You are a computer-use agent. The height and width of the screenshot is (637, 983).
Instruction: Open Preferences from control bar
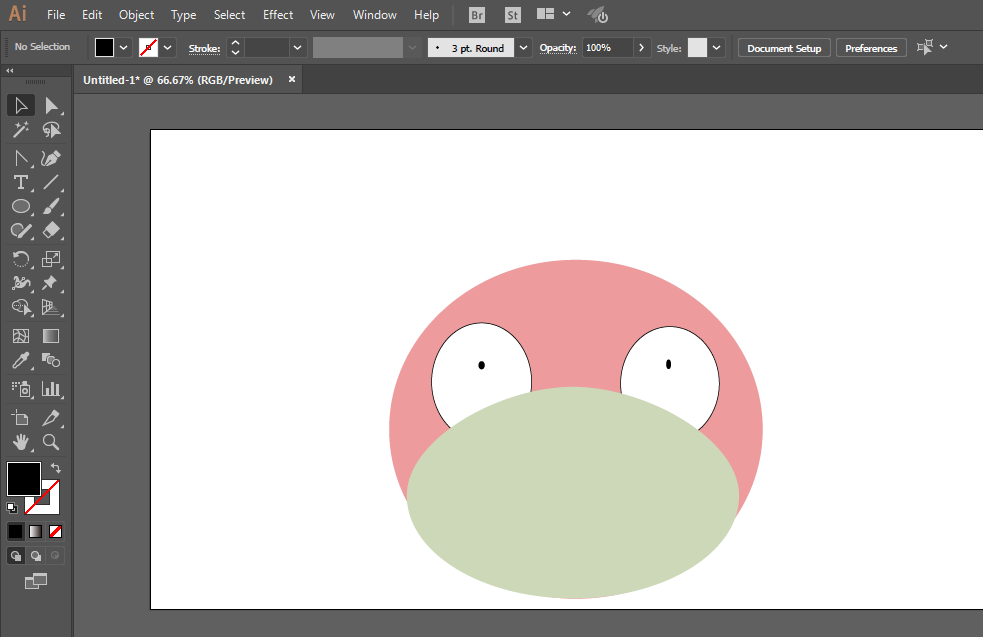pos(871,48)
